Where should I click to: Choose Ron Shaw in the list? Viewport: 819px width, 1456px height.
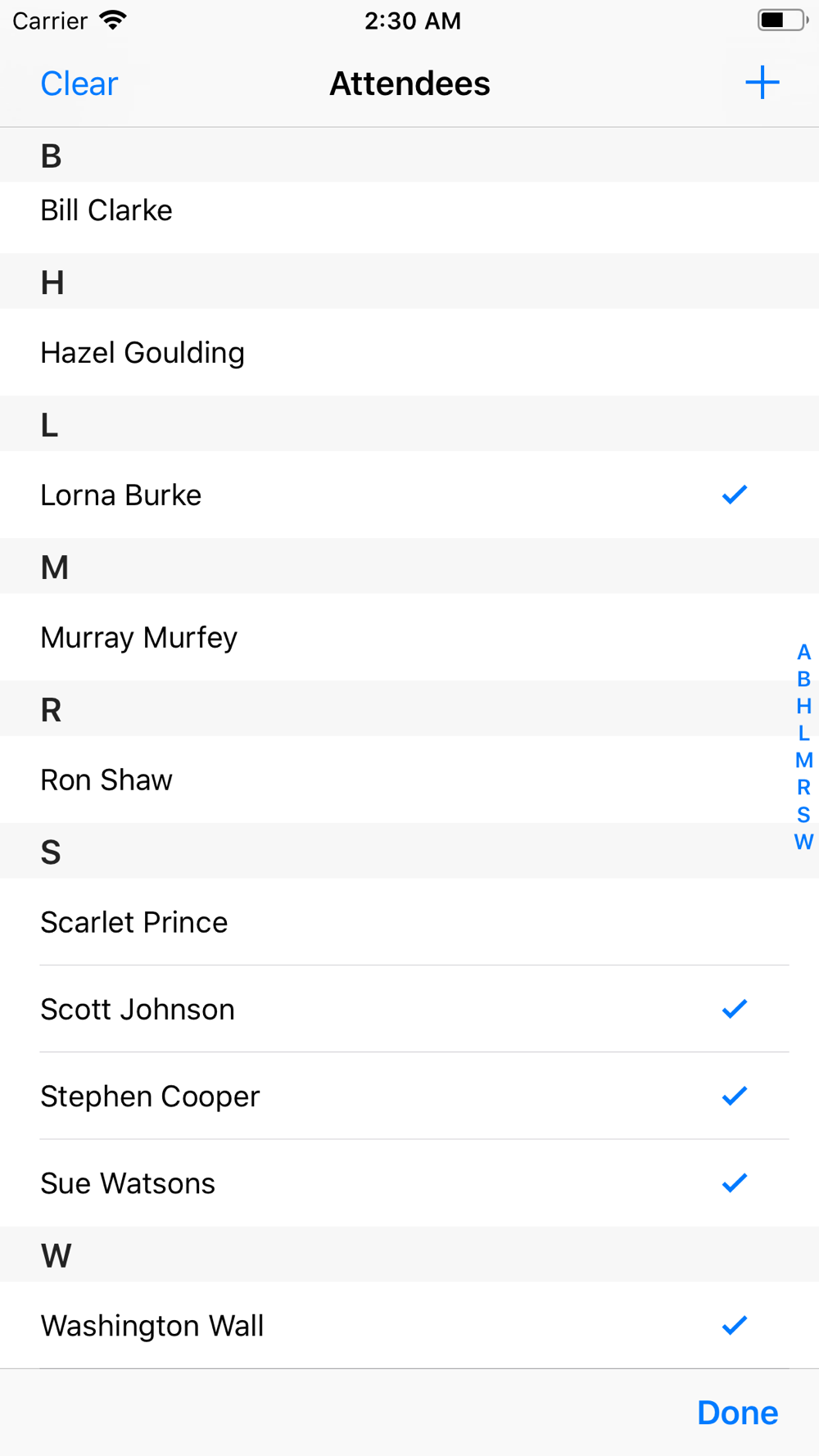click(409, 780)
